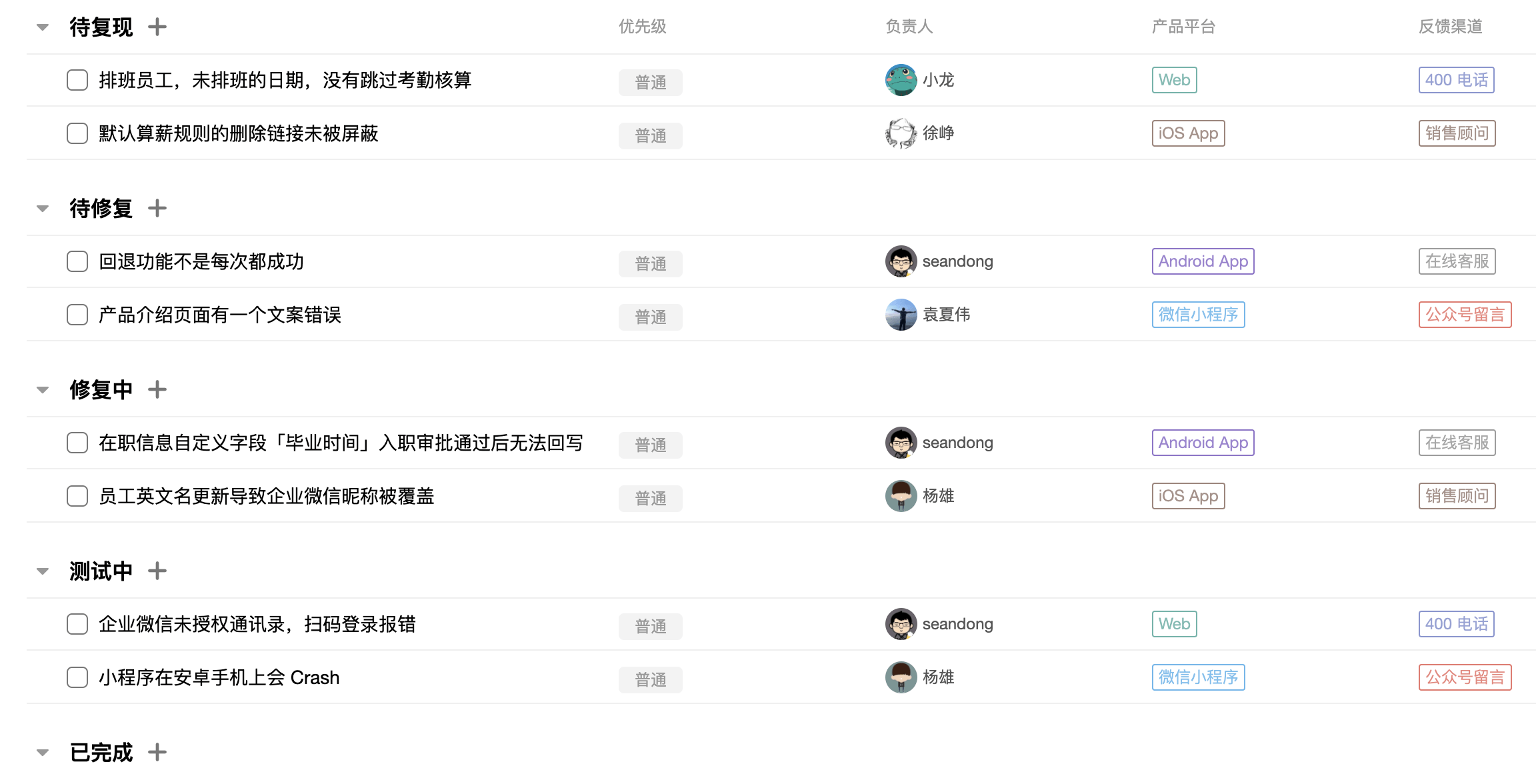Tick checkbox for 回退功能不是每次都成功
Screen dimensions: 1536x784
(x=77, y=261)
